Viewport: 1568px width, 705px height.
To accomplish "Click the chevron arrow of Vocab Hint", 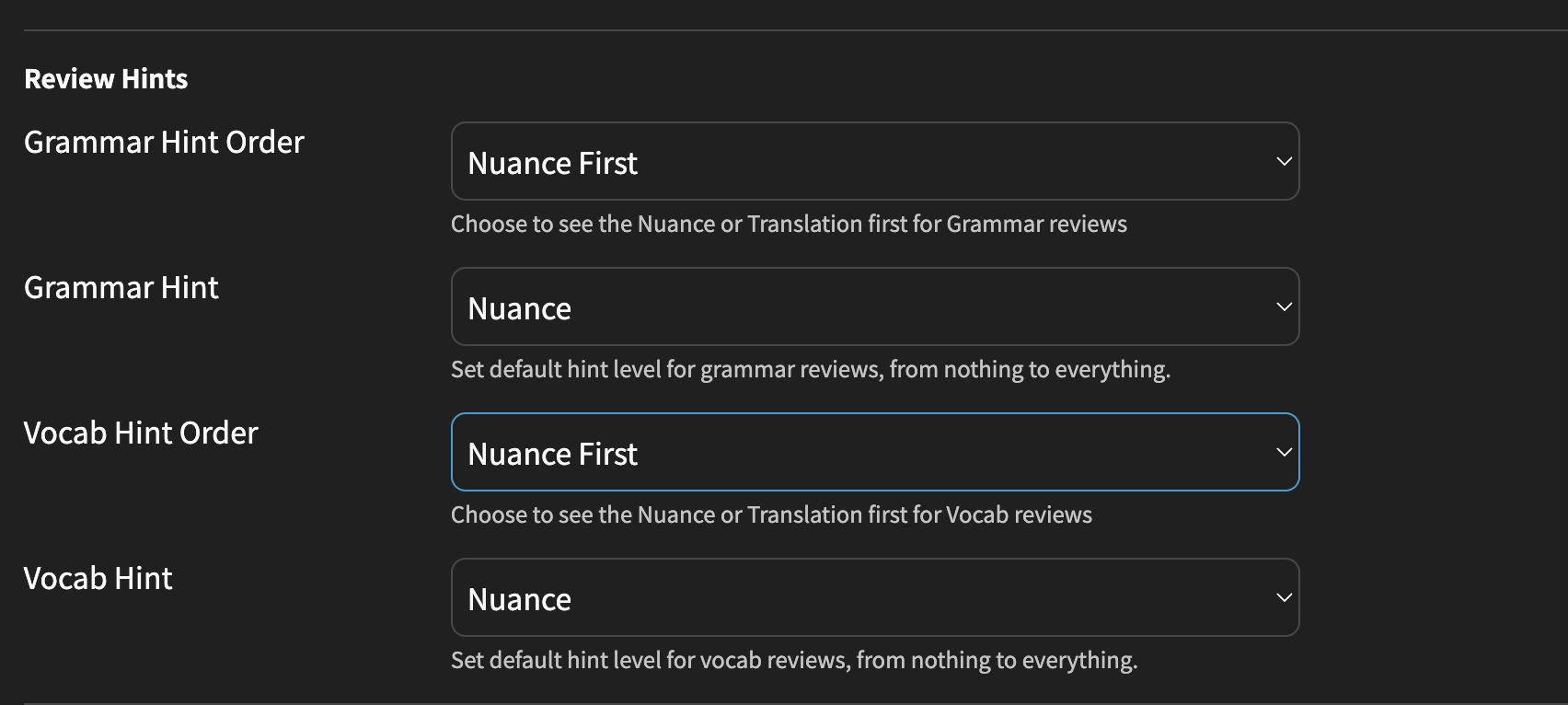I will (x=1284, y=598).
